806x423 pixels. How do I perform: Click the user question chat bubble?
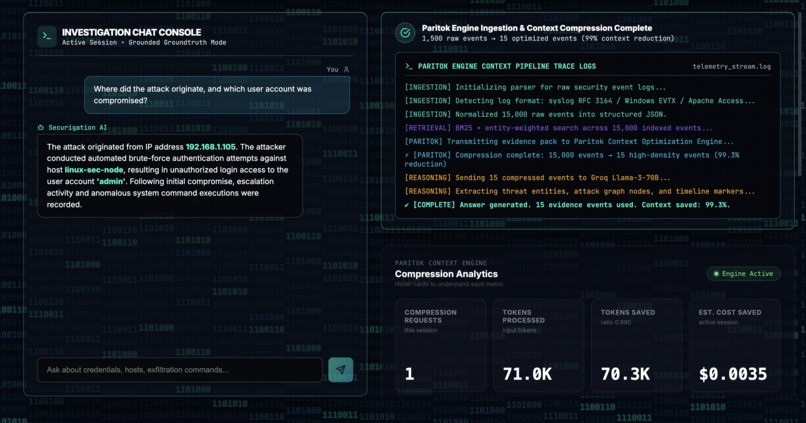[217, 95]
